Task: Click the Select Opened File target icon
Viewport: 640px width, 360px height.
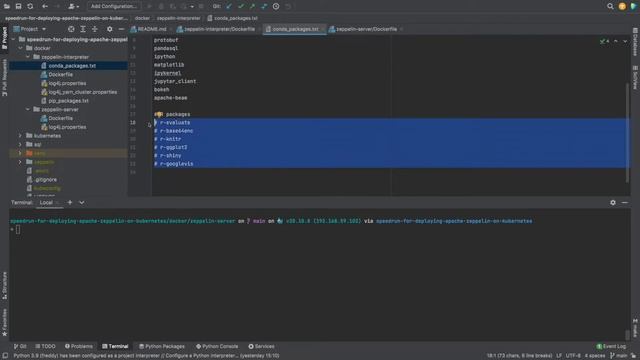Action: click(x=71, y=29)
